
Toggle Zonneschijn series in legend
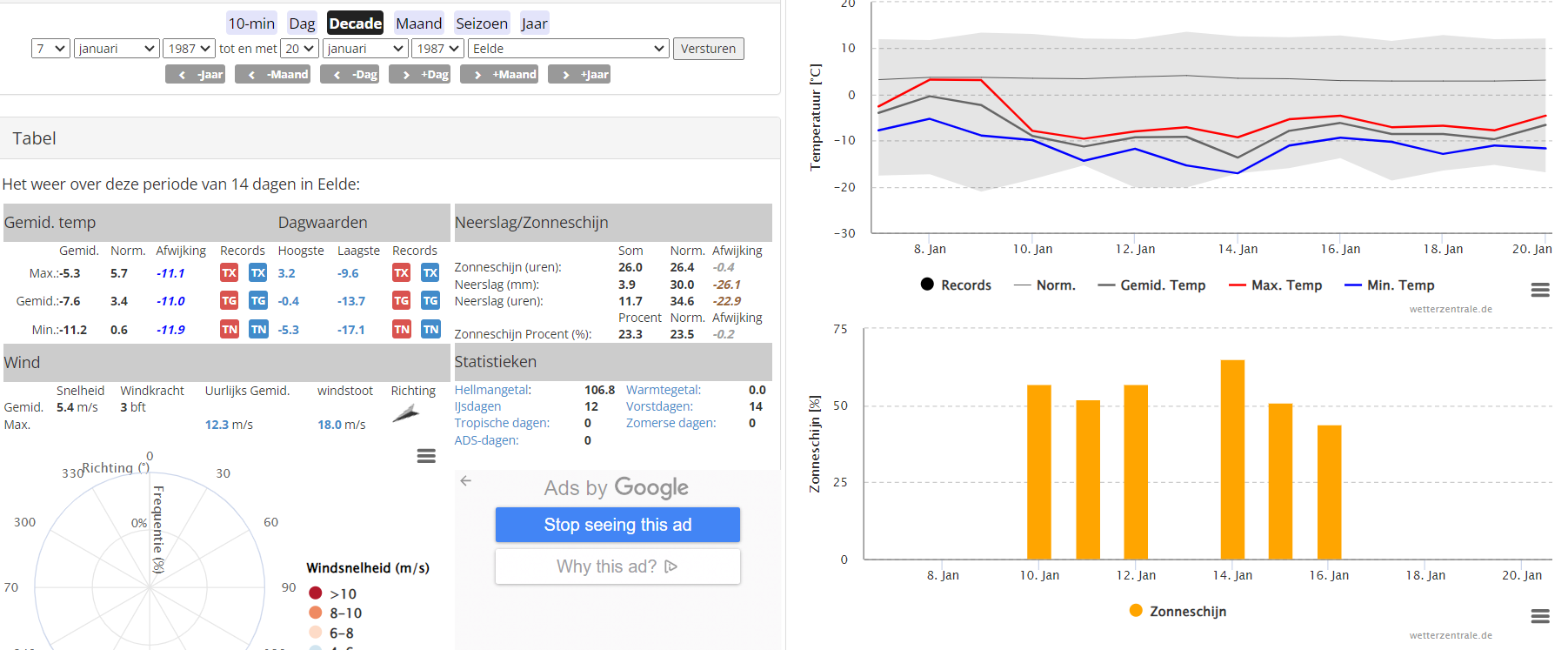[1178, 611]
